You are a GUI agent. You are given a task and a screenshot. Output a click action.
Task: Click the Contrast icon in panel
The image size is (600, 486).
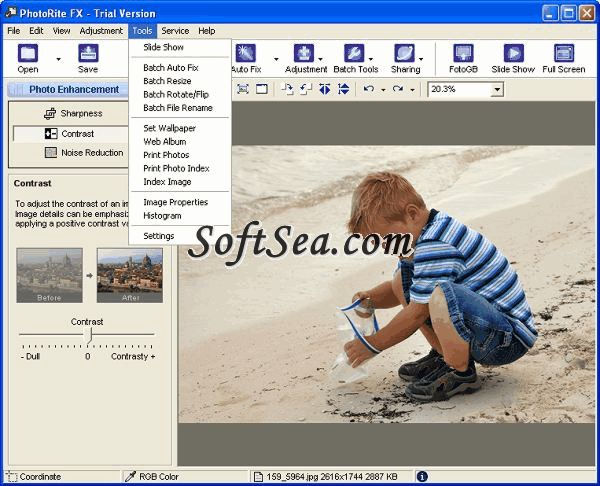[x=51, y=134]
